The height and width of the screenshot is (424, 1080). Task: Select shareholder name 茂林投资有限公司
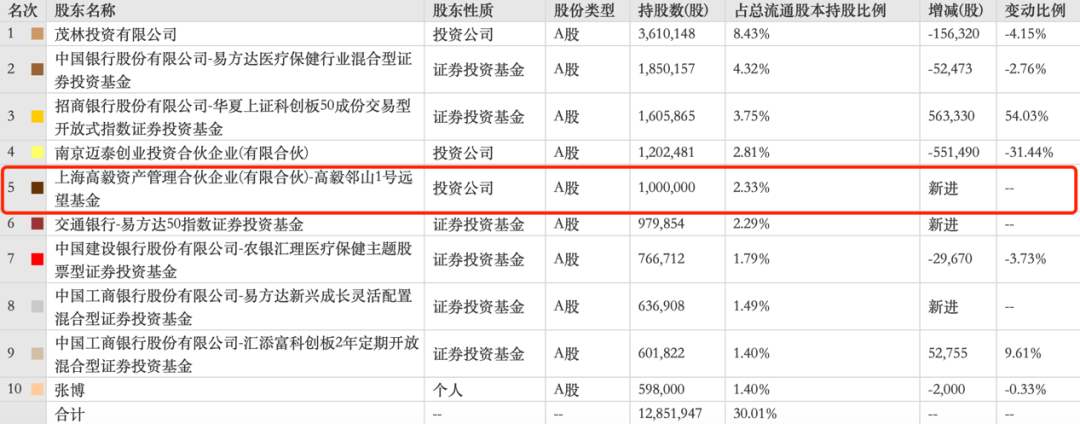click(x=116, y=33)
